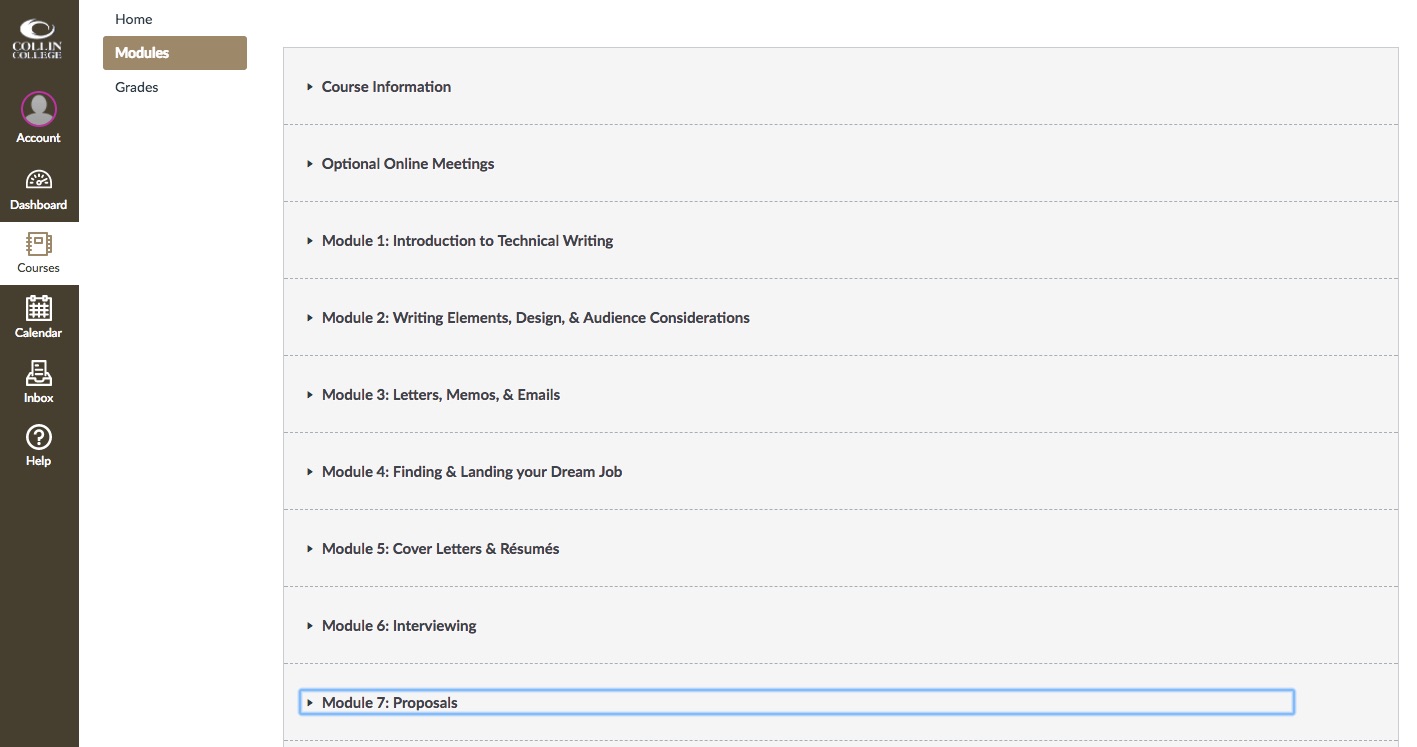Select Home in course navigation
The height and width of the screenshot is (747, 1417).
134,19
